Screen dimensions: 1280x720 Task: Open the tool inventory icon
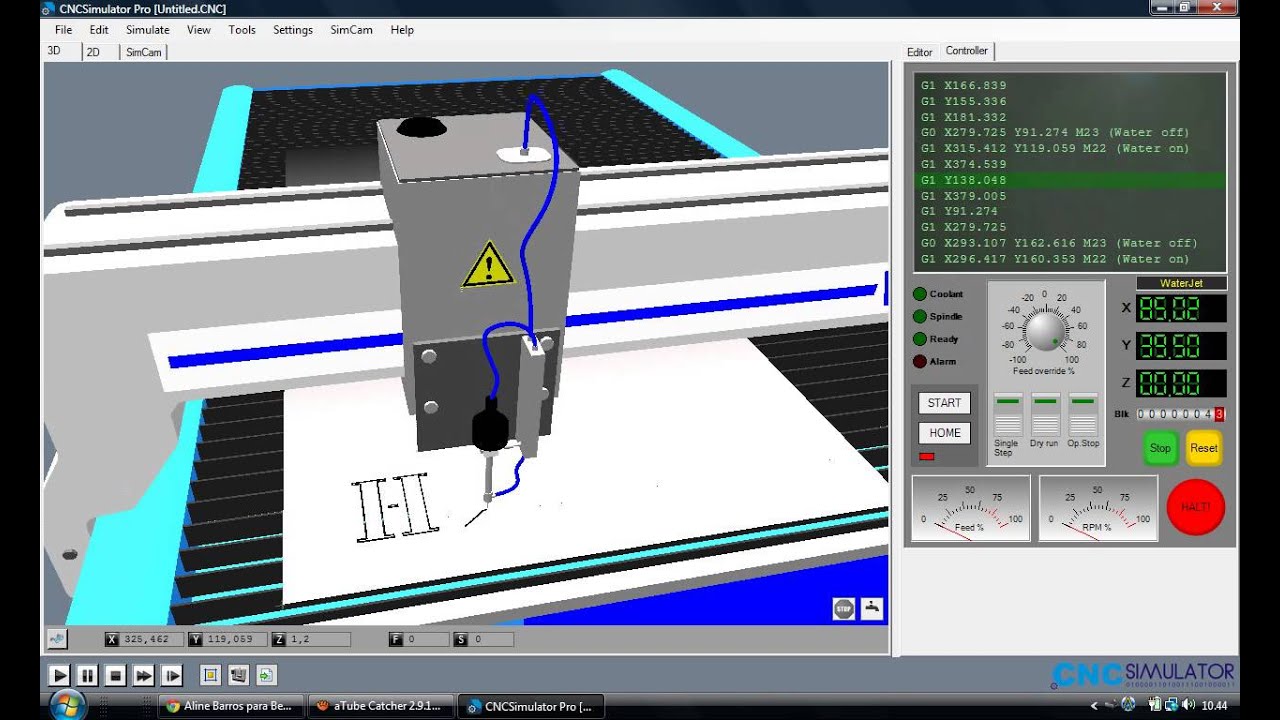tap(238, 676)
